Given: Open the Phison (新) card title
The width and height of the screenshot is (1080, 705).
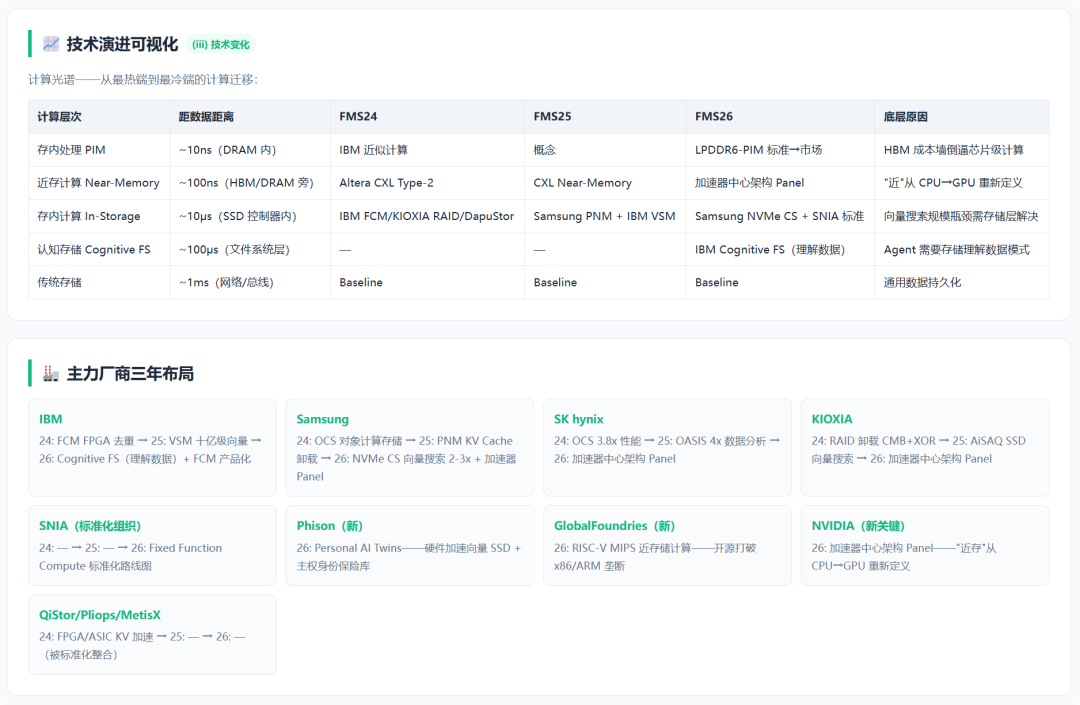Looking at the screenshot, I should tap(329, 525).
